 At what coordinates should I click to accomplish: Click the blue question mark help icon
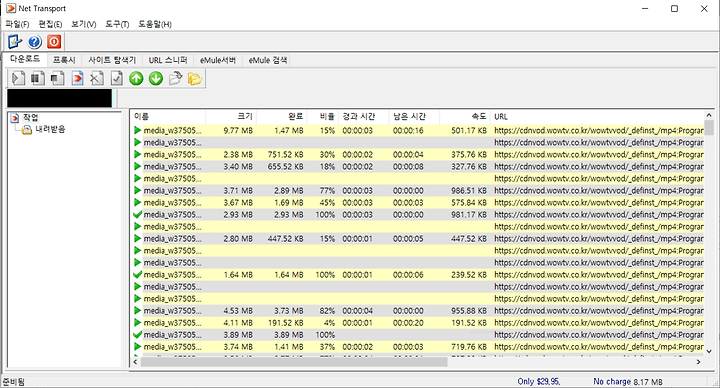[x=34, y=42]
